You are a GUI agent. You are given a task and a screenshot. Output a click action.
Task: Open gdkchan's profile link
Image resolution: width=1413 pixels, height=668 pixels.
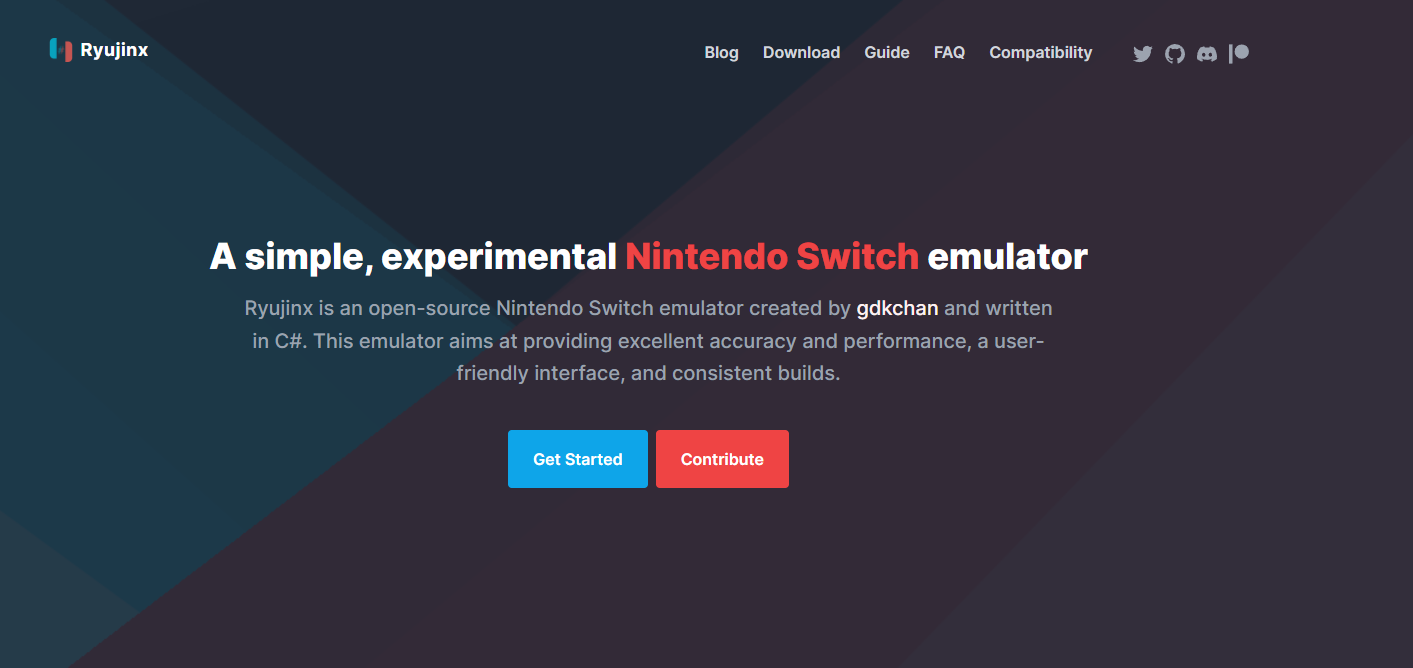pos(896,308)
